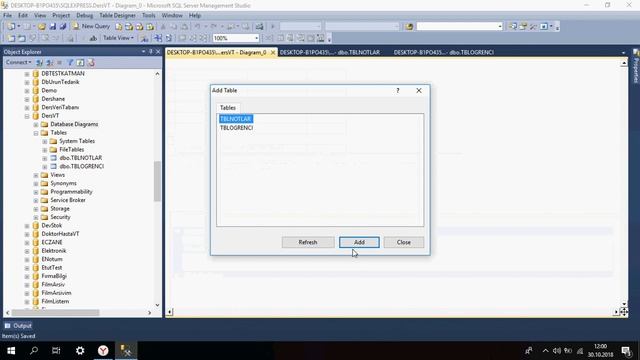Click the New Text Annotation icon

coord(93,38)
